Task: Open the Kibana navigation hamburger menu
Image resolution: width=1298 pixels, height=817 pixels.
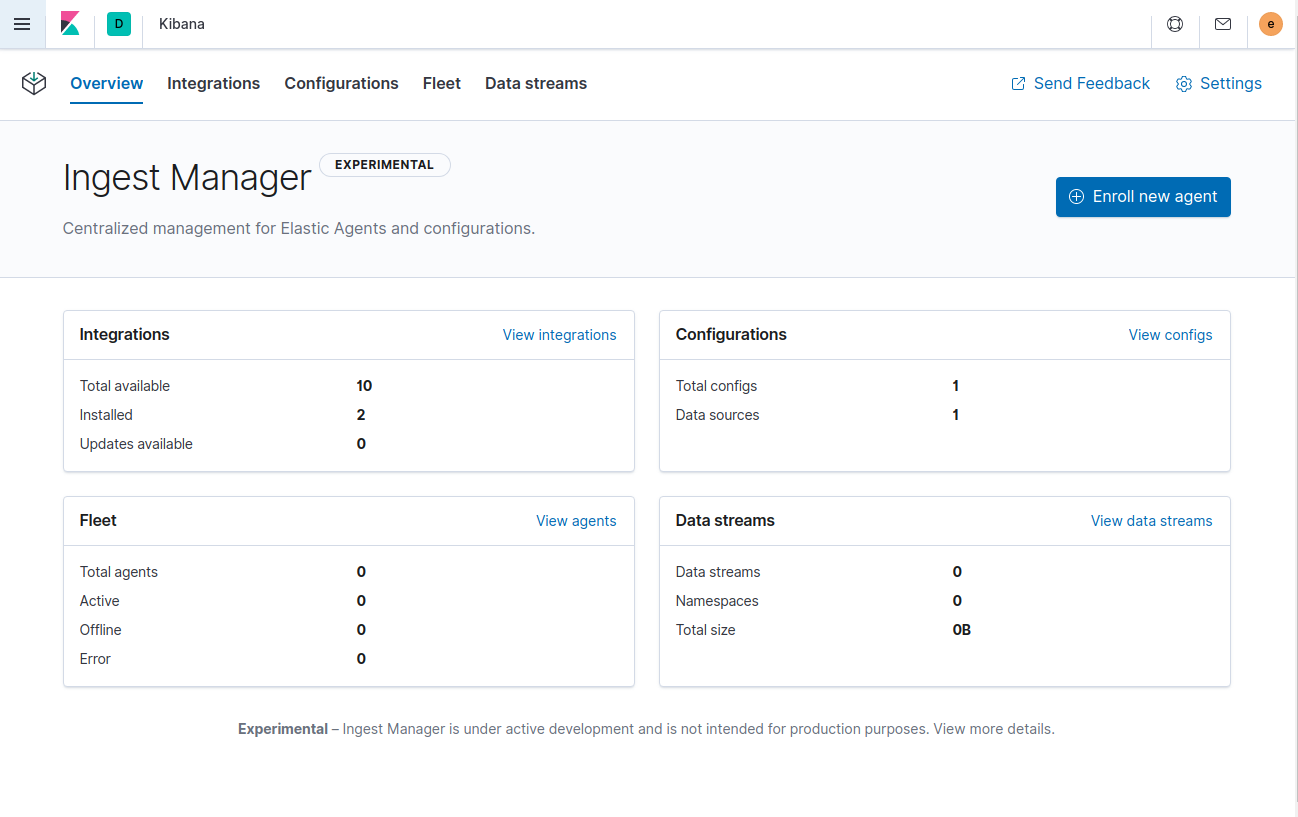Action: tap(22, 24)
